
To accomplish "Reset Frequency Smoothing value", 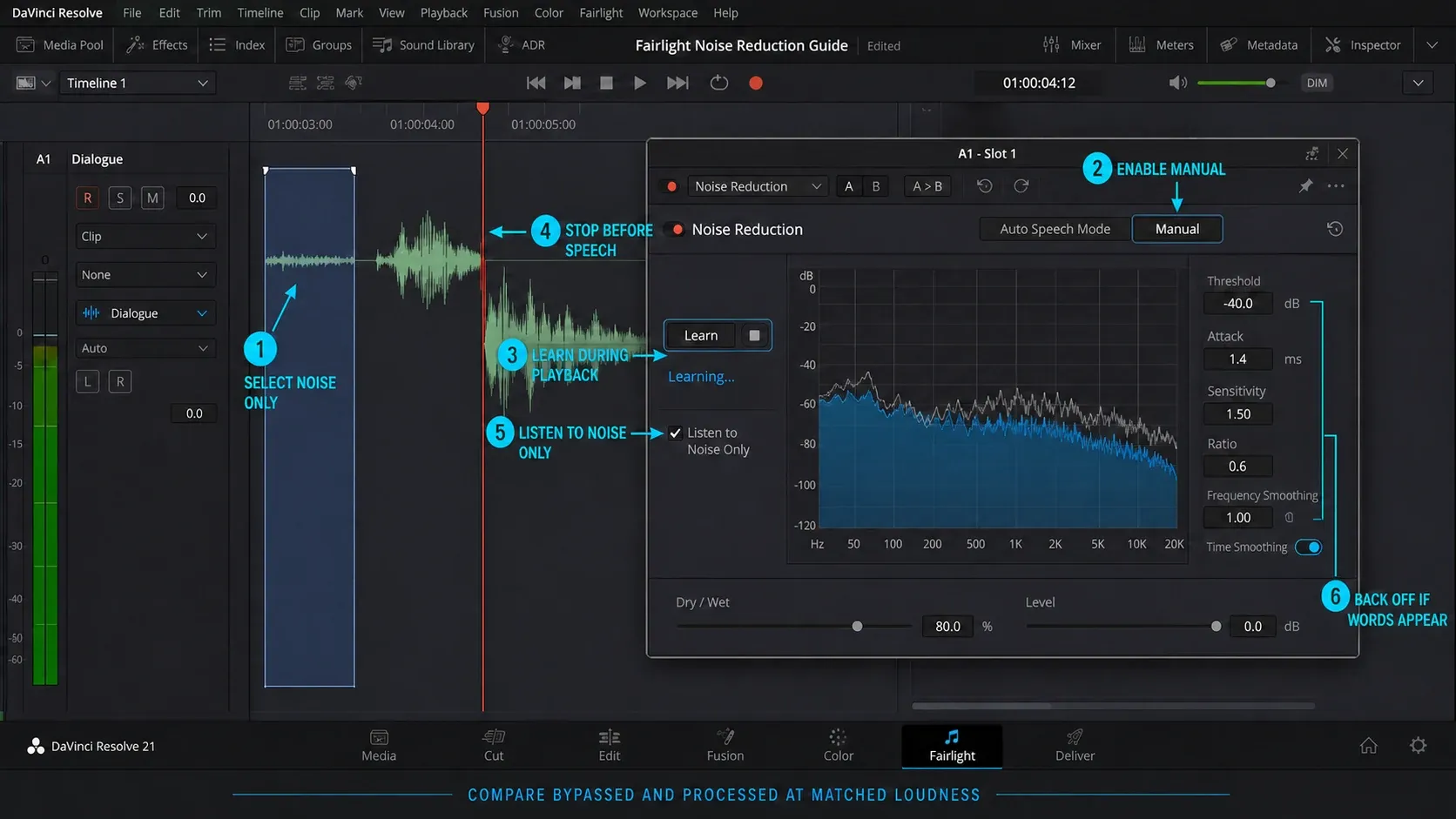I will click(1290, 517).
